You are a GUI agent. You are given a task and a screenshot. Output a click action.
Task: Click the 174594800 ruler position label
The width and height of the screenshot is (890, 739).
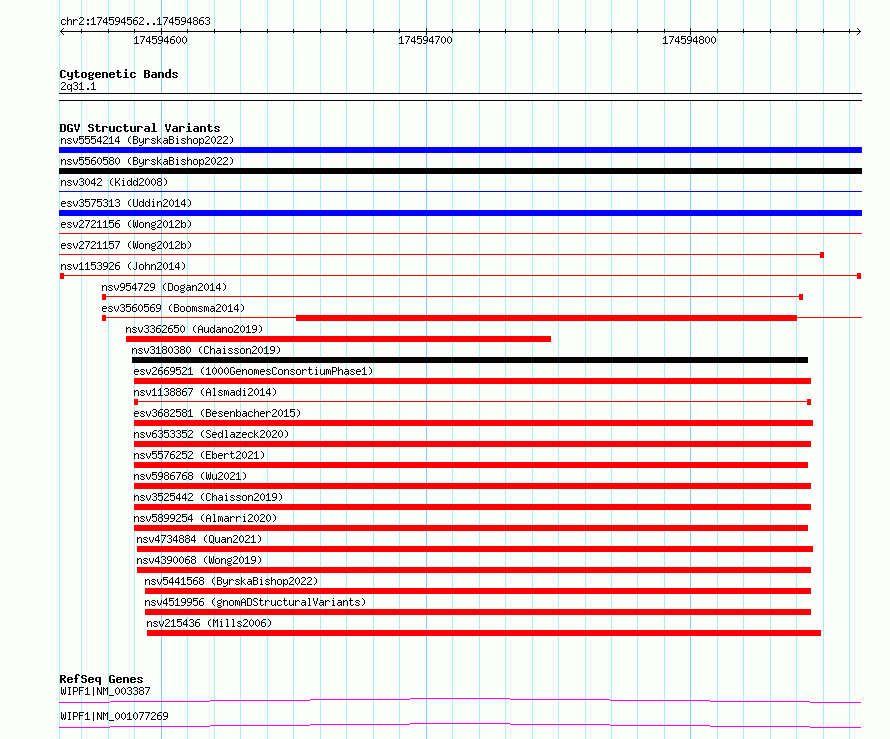pos(689,40)
